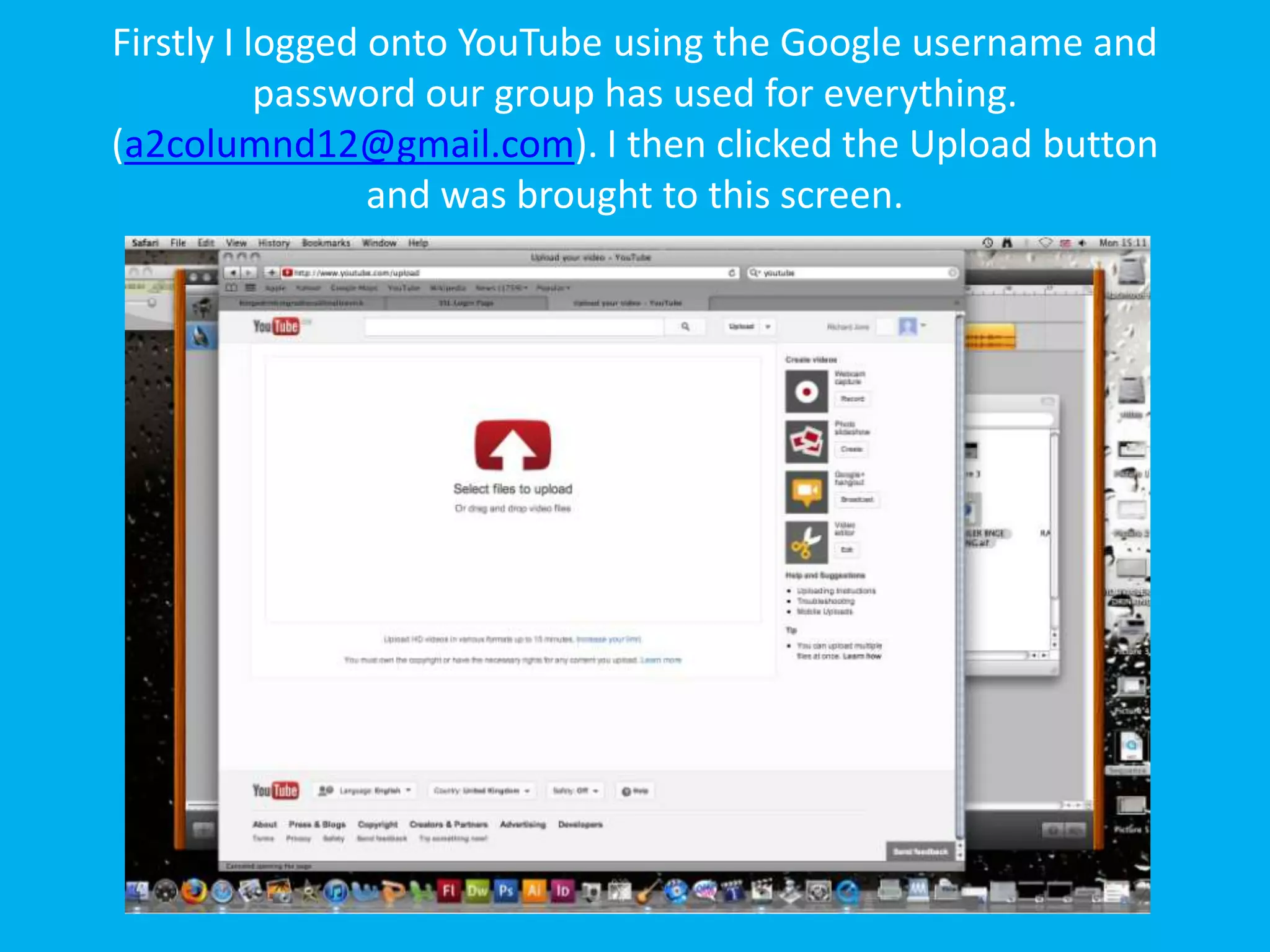Viewport: 1270px width, 952px height.
Task: Click the 'Increase your limit' link
Action: (x=608, y=639)
